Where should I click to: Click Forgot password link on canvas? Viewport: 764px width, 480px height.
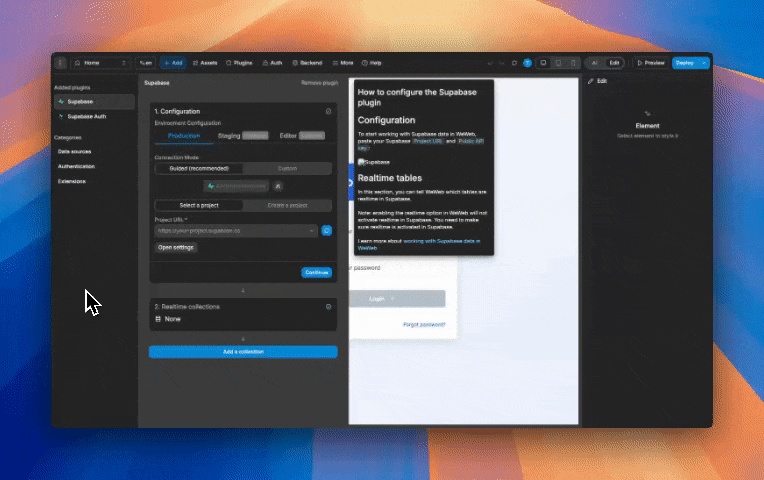[x=424, y=325]
